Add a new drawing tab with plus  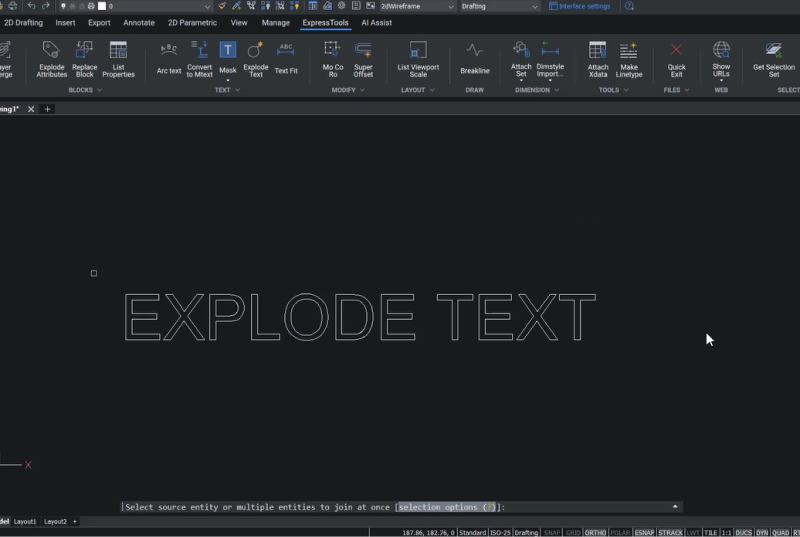click(x=47, y=109)
